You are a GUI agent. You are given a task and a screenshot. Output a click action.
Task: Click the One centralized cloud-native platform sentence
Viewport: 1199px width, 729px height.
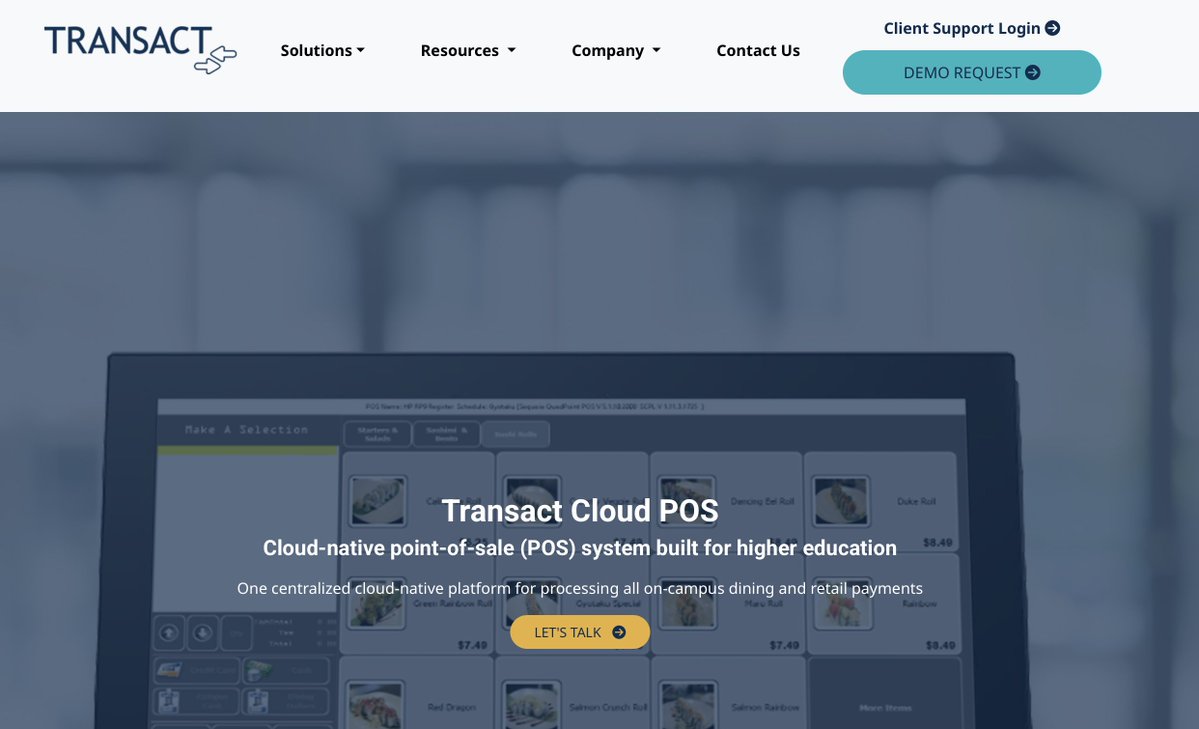coord(580,588)
